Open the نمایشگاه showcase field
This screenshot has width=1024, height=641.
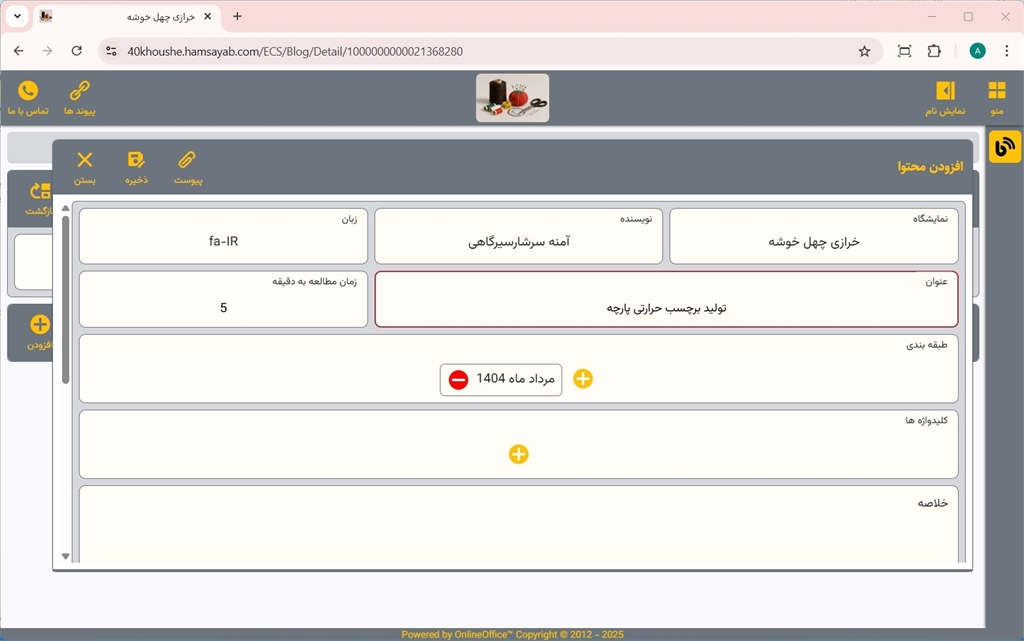(x=813, y=242)
